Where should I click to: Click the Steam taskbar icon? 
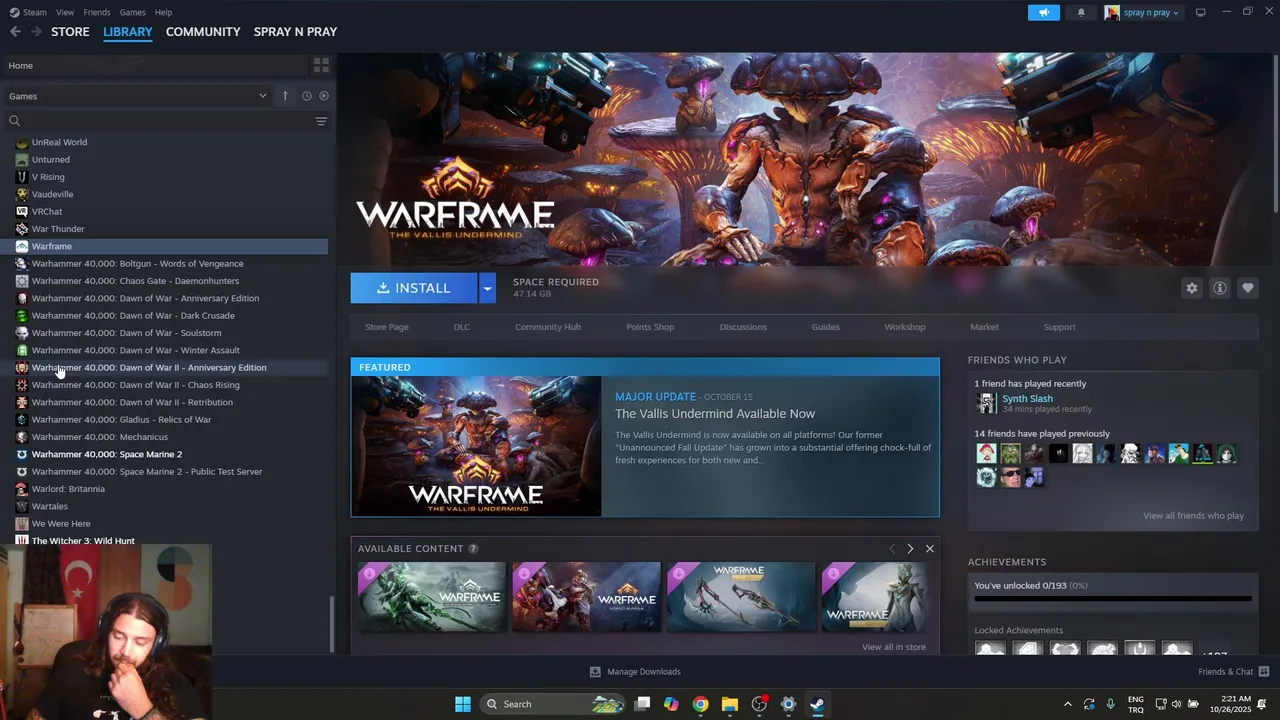point(817,704)
